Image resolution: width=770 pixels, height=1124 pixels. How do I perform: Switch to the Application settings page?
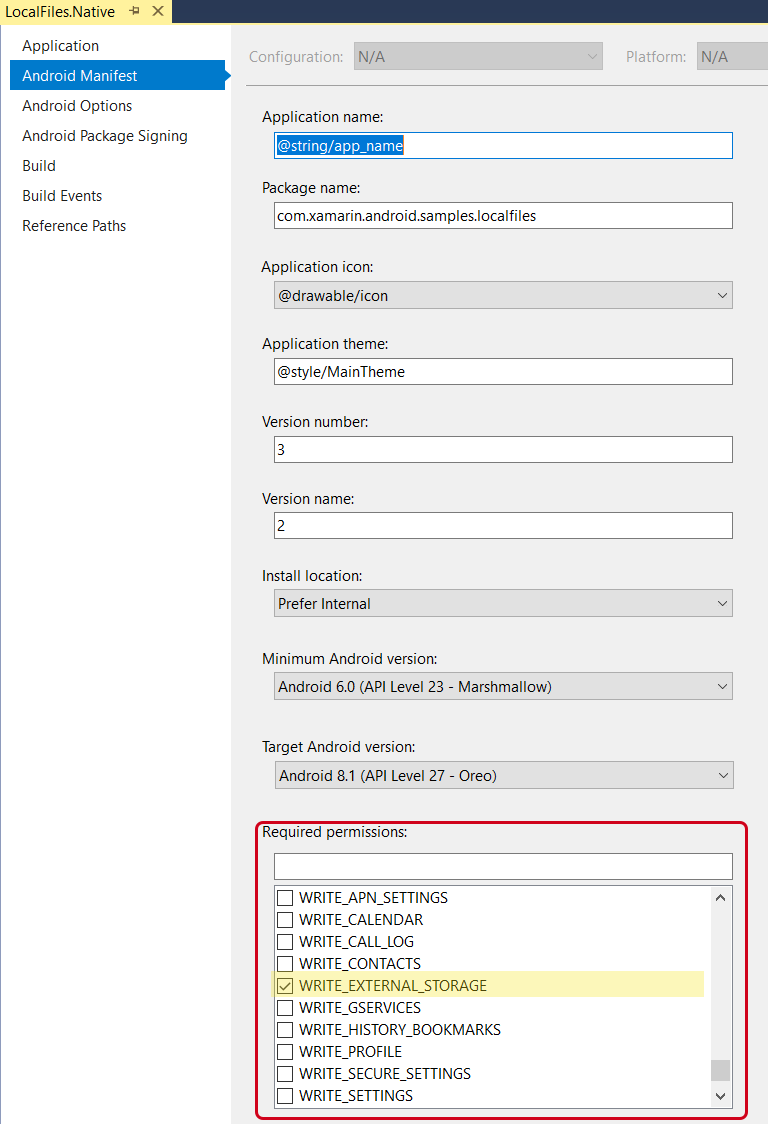(x=60, y=45)
